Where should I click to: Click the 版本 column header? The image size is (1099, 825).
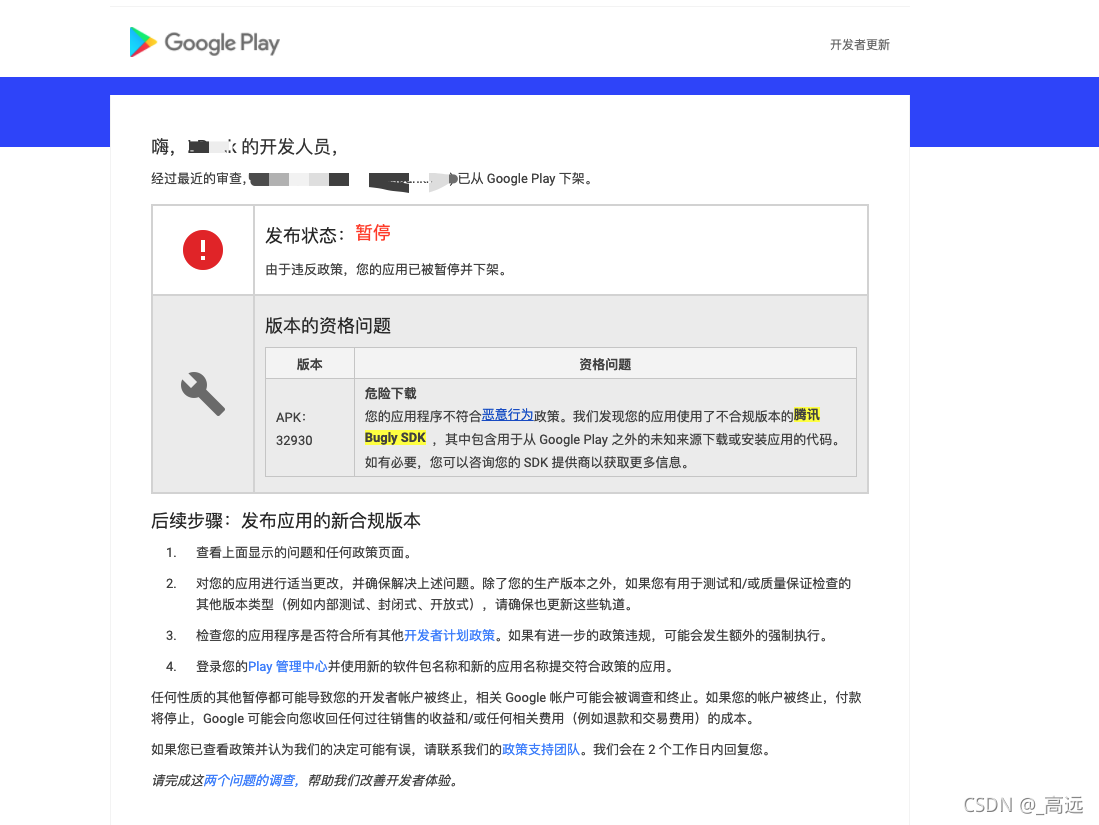310,364
